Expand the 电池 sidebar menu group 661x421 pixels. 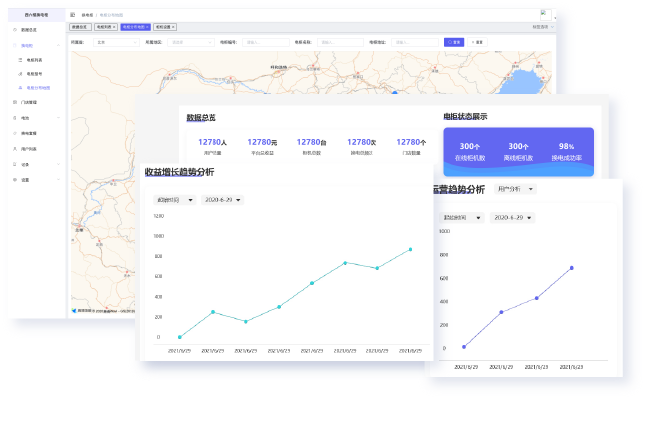pyautogui.click(x=58, y=118)
